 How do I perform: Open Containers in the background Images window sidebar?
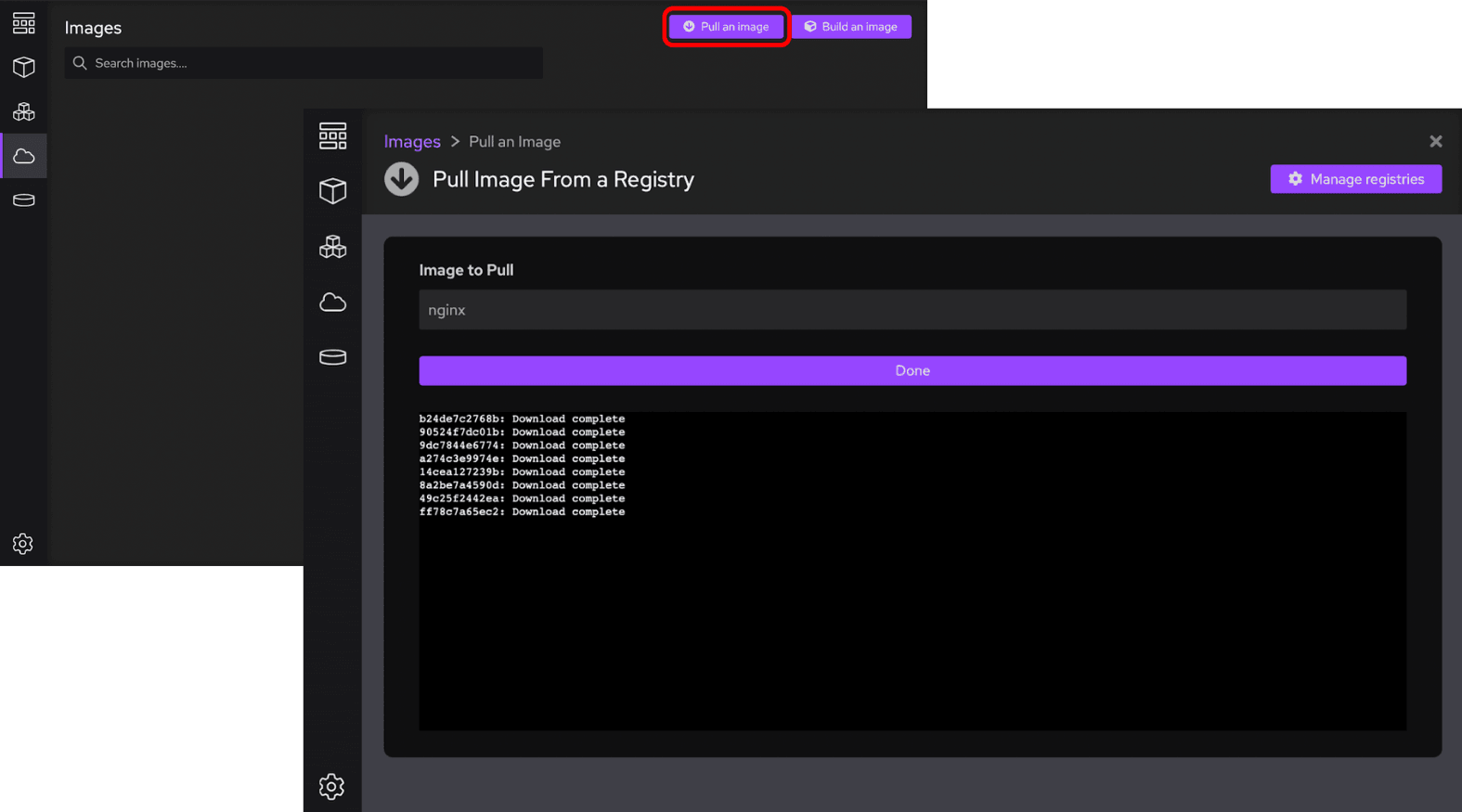23,67
